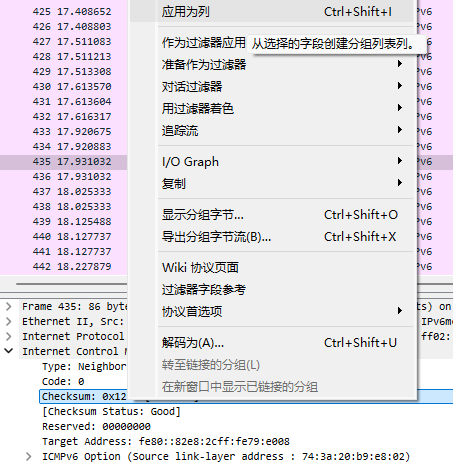453x465 pixels.
Task: Select packet 440 at 18.127737
Action: [x=63, y=237]
